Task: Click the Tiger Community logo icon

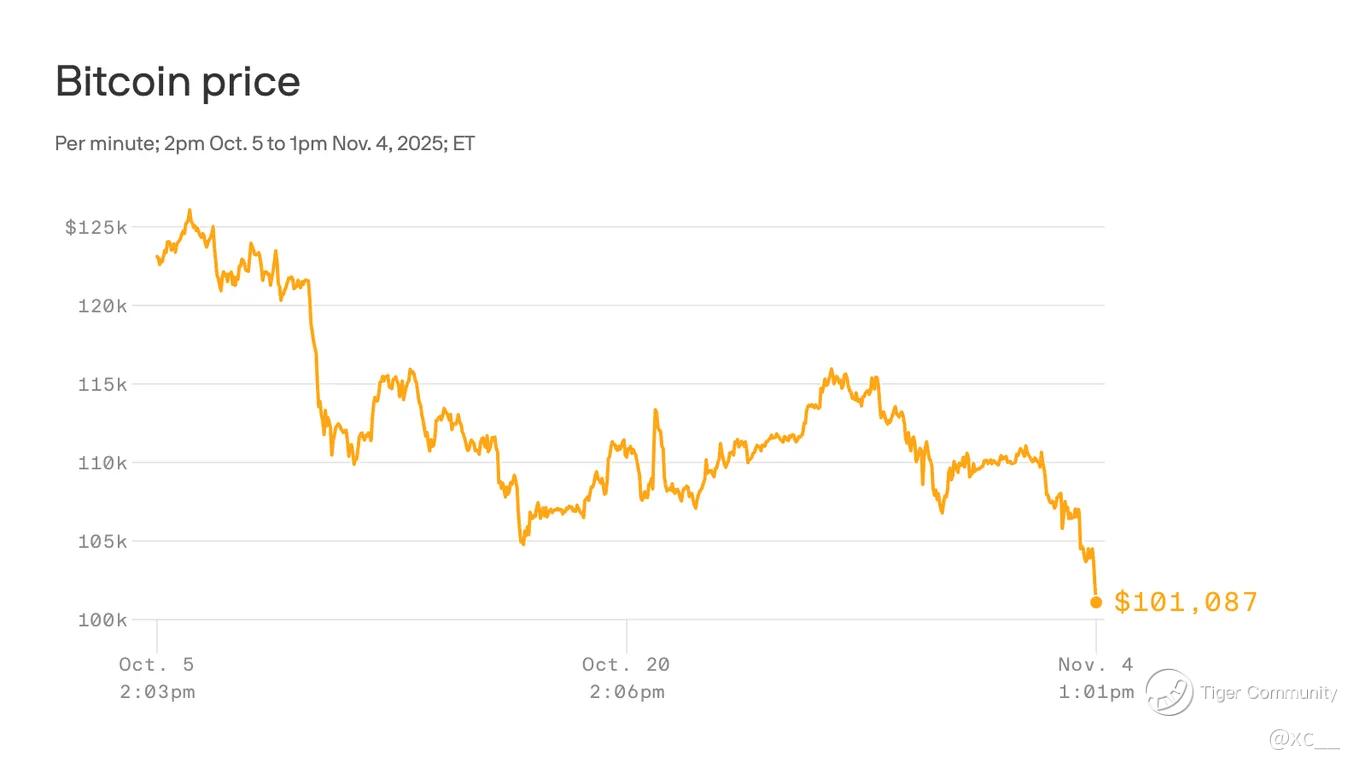Action: click(x=1169, y=692)
